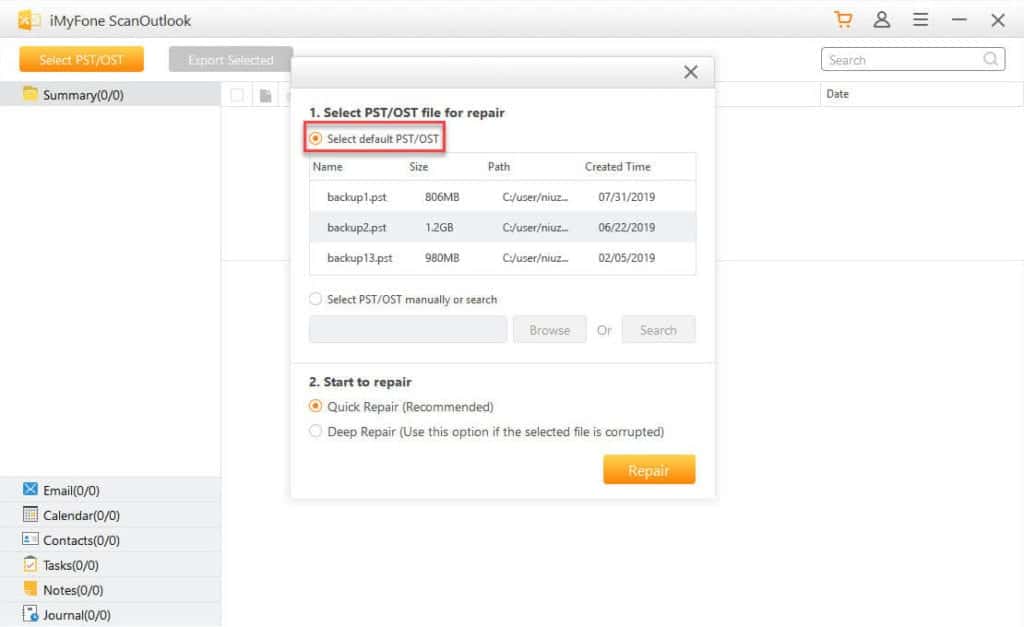Open the Tasks category in sidebar
1024x627 pixels.
pos(70,565)
